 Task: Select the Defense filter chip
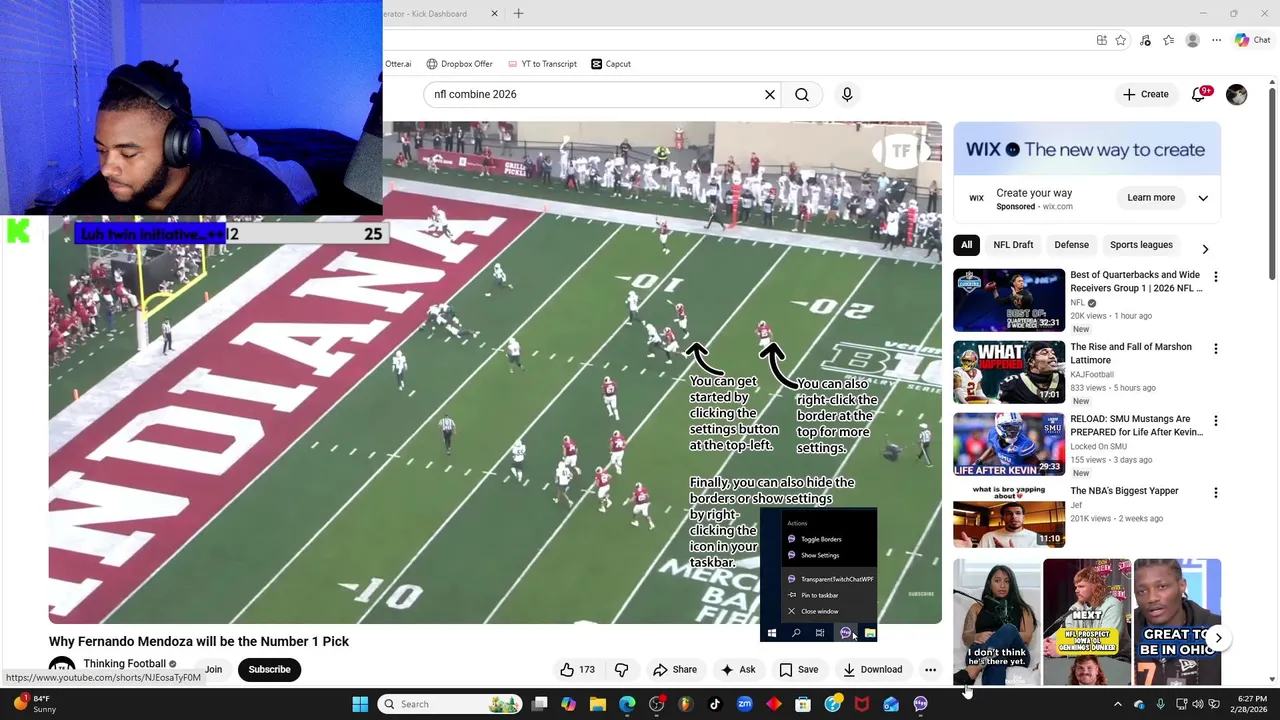(1071, 245)
